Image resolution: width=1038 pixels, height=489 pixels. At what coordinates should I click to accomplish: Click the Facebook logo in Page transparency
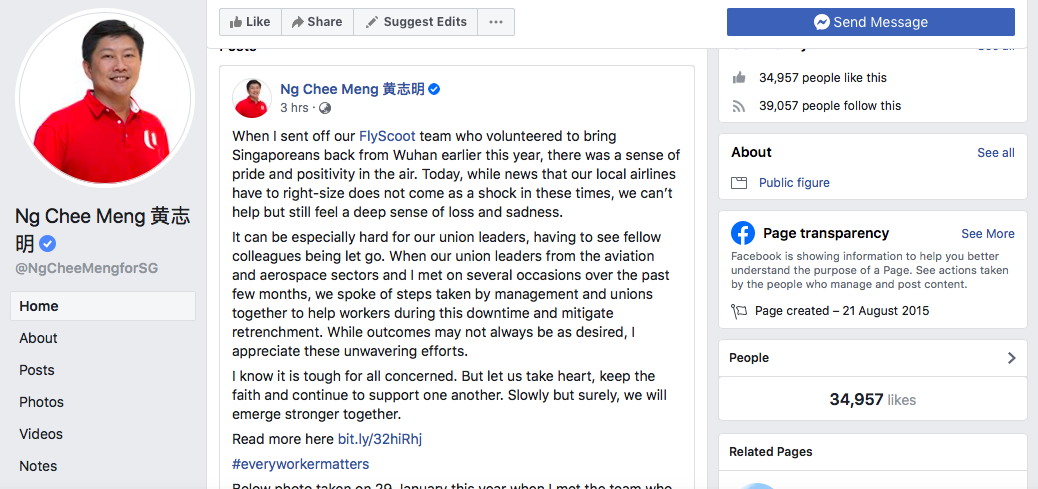coord(743,233)
